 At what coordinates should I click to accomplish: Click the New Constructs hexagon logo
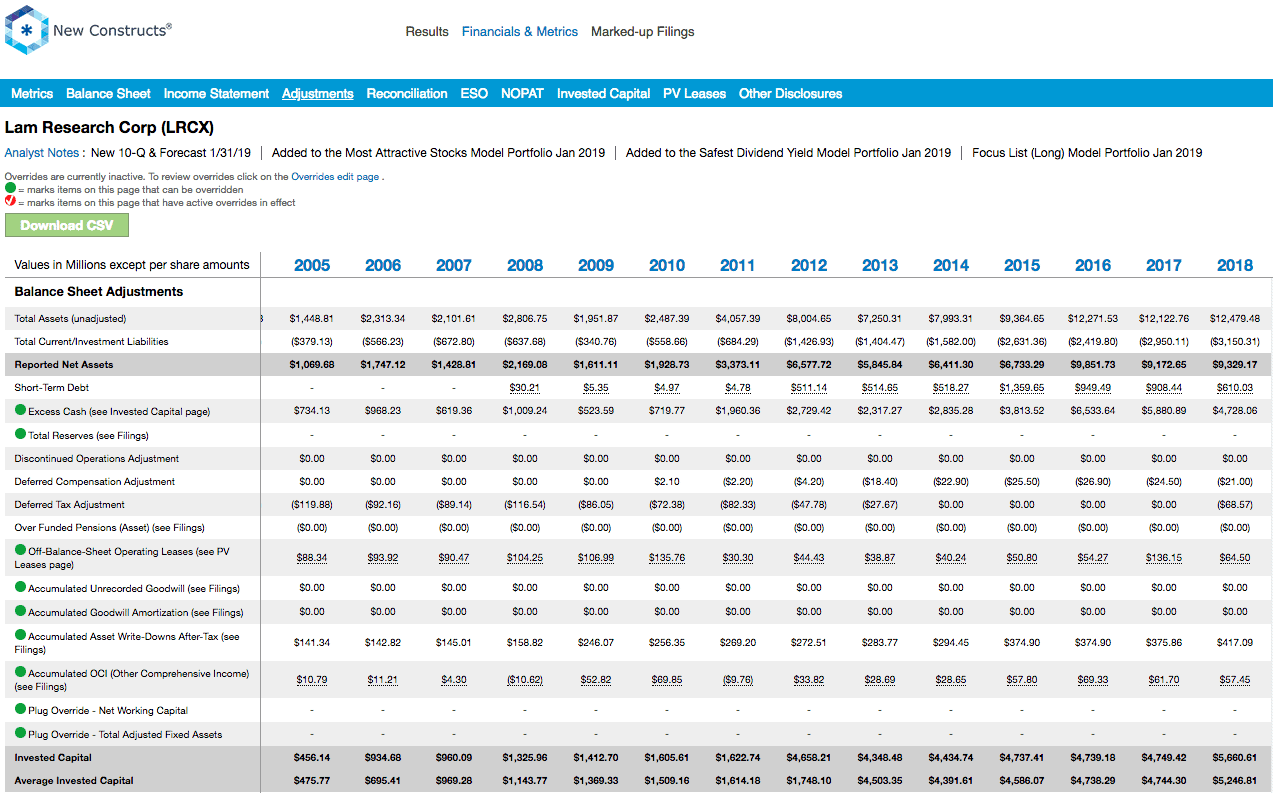[27, 31]
